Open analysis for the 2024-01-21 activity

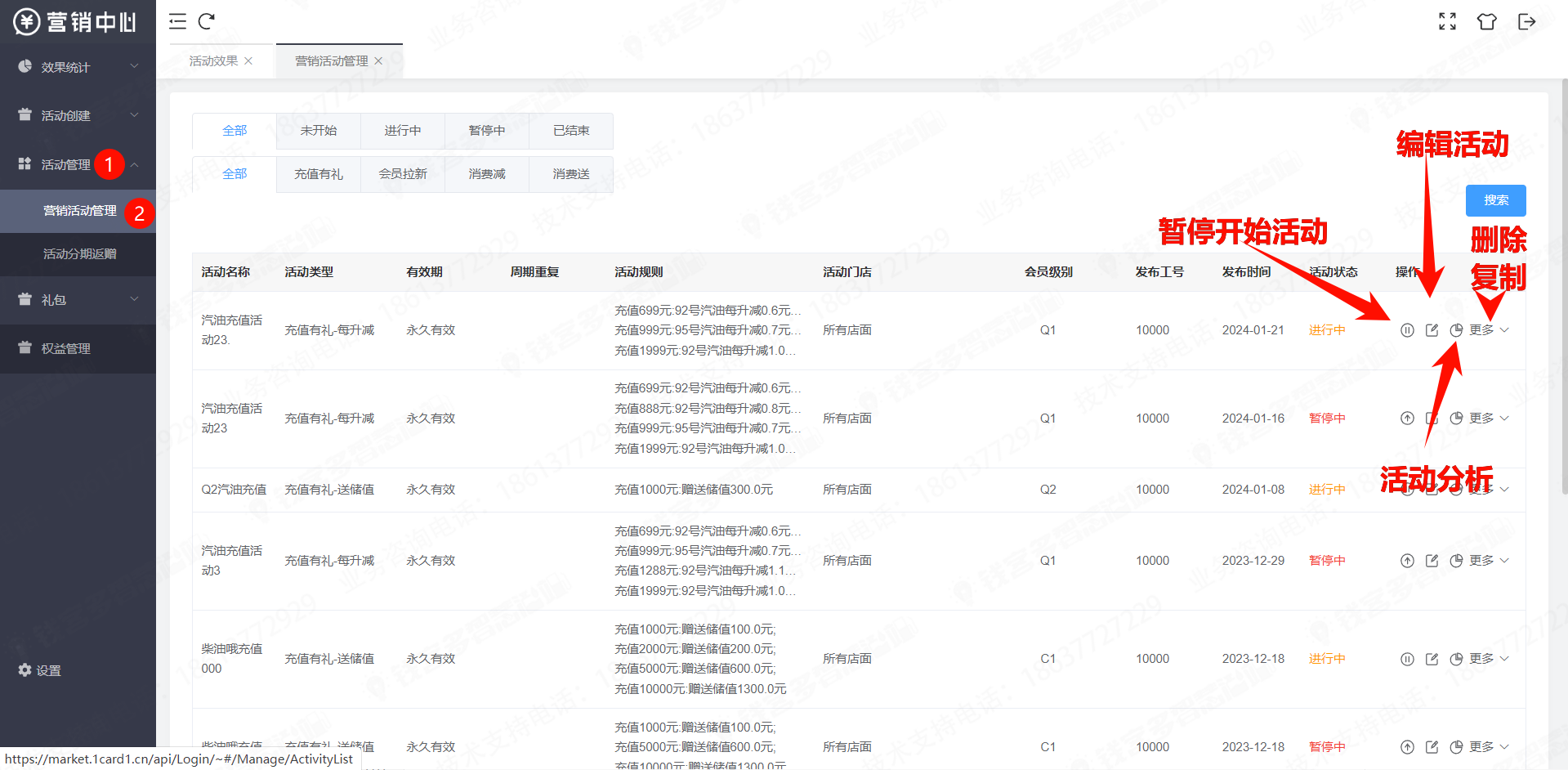1456,330
